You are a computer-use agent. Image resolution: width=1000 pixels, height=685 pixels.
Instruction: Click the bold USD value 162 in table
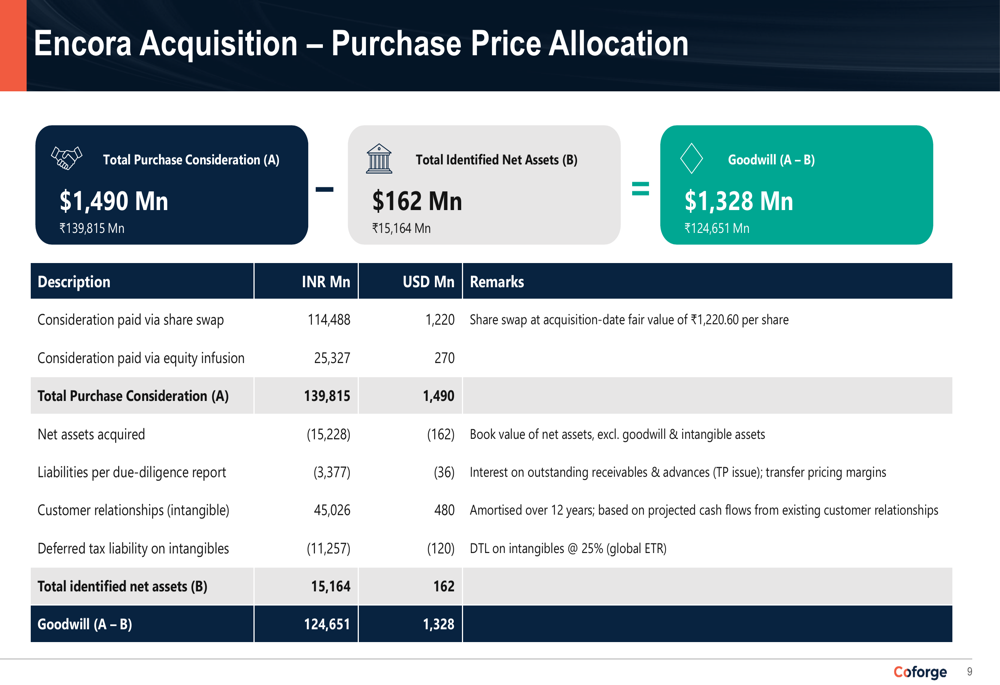(x=444, y=586)
